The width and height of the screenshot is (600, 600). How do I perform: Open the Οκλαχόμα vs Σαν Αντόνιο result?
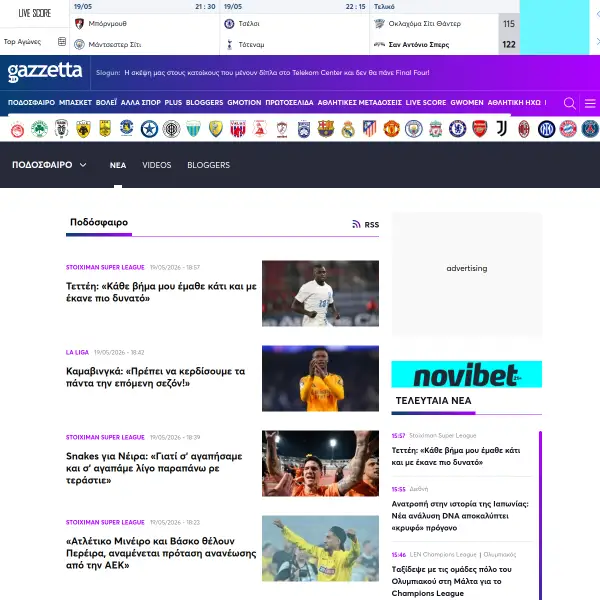point(445,28)
